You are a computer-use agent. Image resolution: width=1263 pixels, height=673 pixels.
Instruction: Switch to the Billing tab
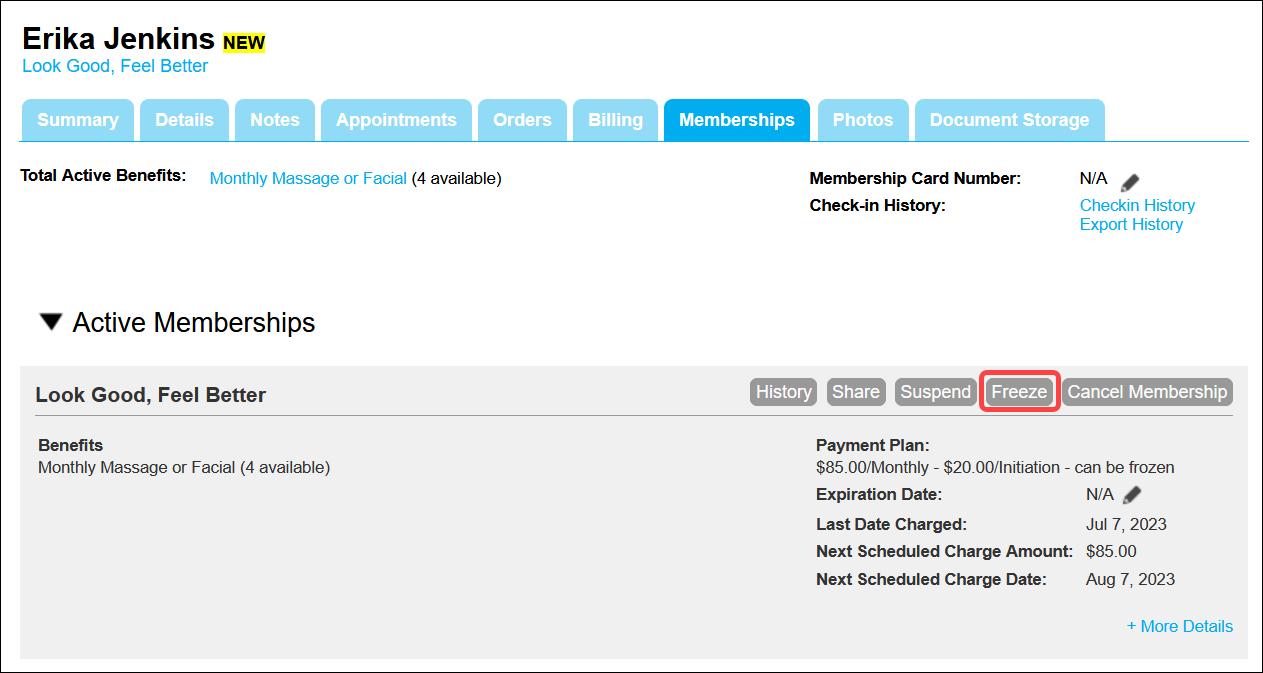[x=615, y=120]
